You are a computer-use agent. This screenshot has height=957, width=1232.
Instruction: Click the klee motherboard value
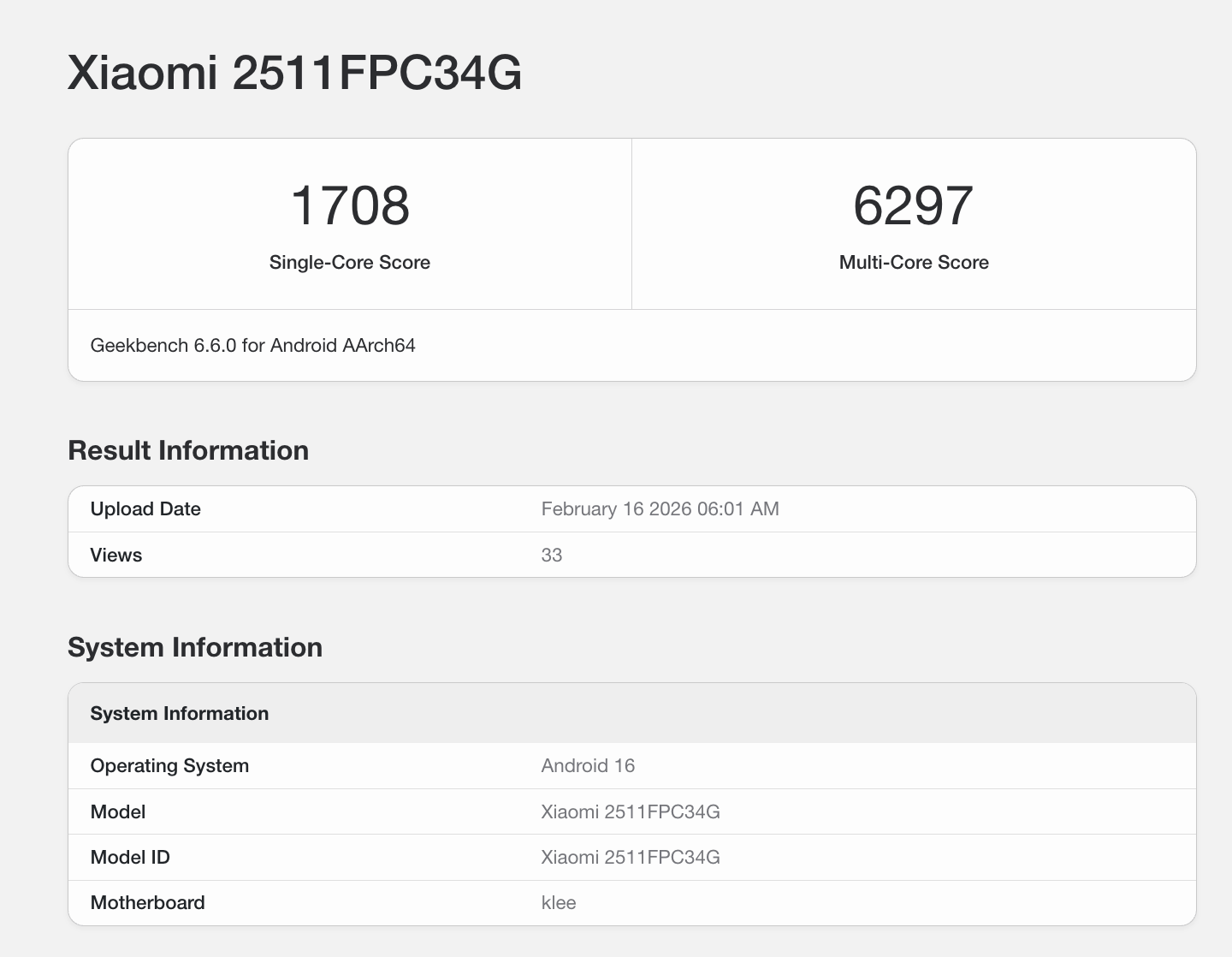click(559, 903)
